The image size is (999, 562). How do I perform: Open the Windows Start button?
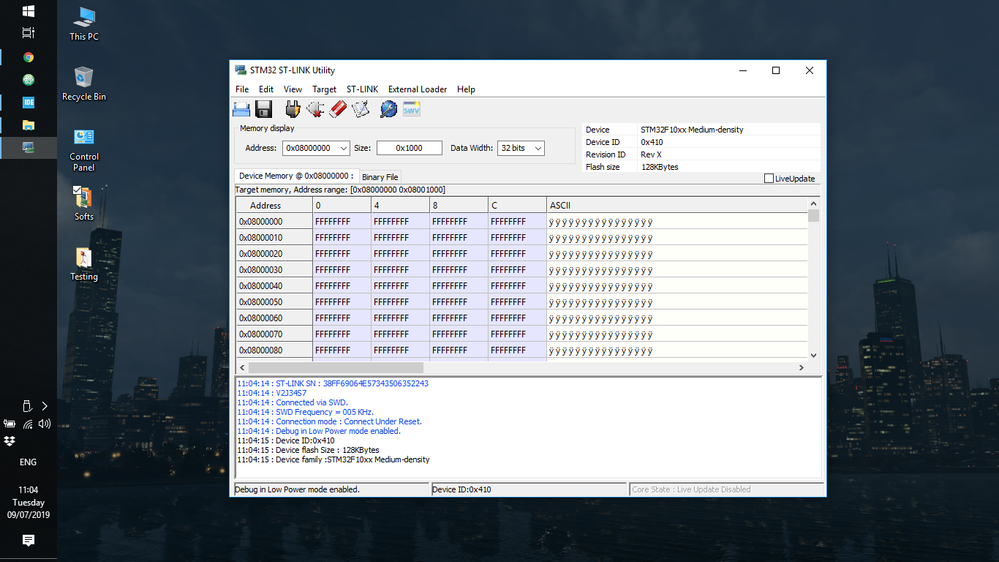28,11
